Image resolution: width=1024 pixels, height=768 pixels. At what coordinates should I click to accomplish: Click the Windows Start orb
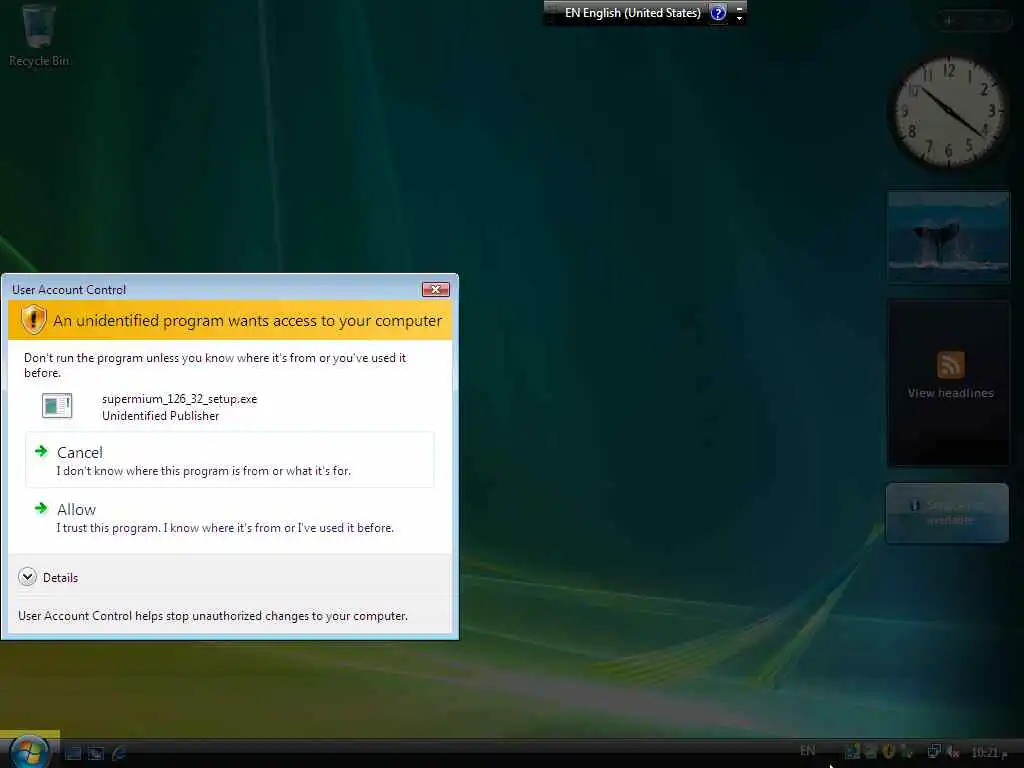(x=29, y=752)
